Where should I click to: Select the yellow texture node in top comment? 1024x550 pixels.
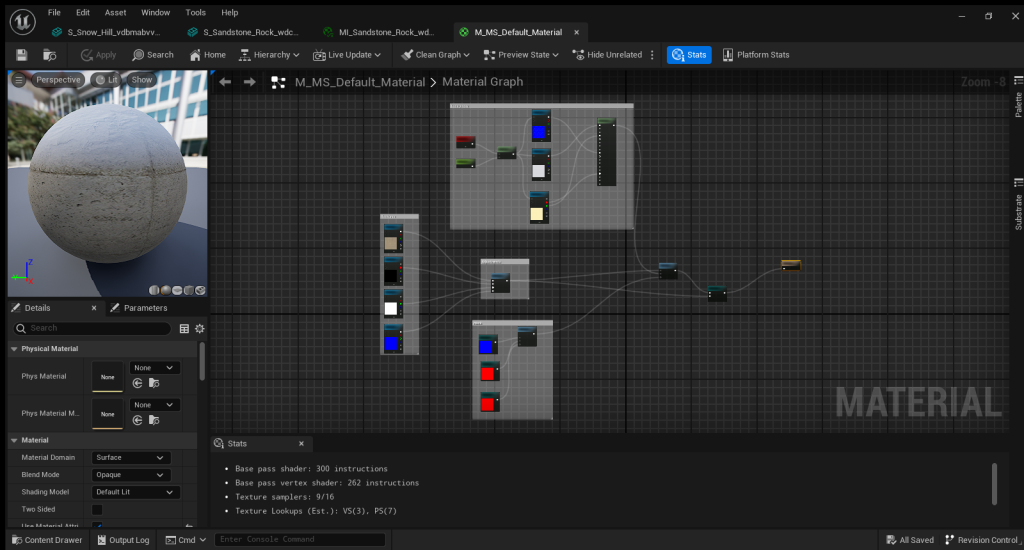click(x=539, y=207)
